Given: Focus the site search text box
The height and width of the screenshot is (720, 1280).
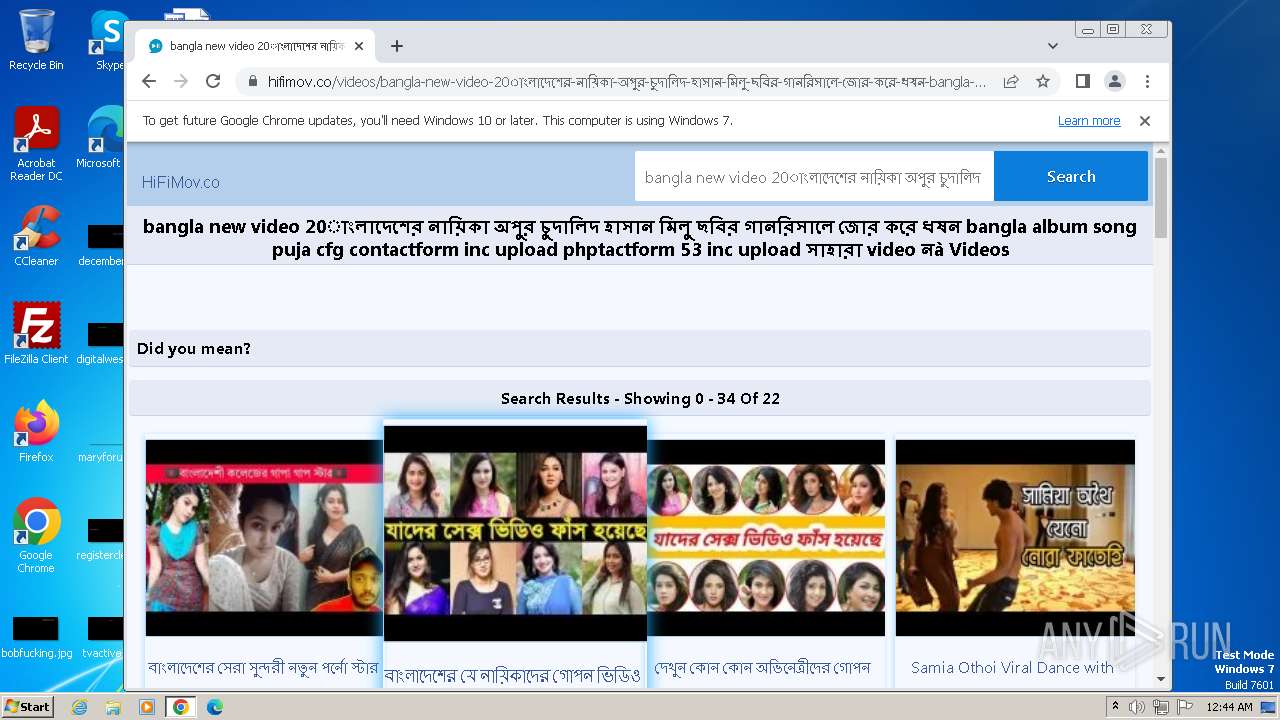Looking at the screenshot, I should point(814,177).
